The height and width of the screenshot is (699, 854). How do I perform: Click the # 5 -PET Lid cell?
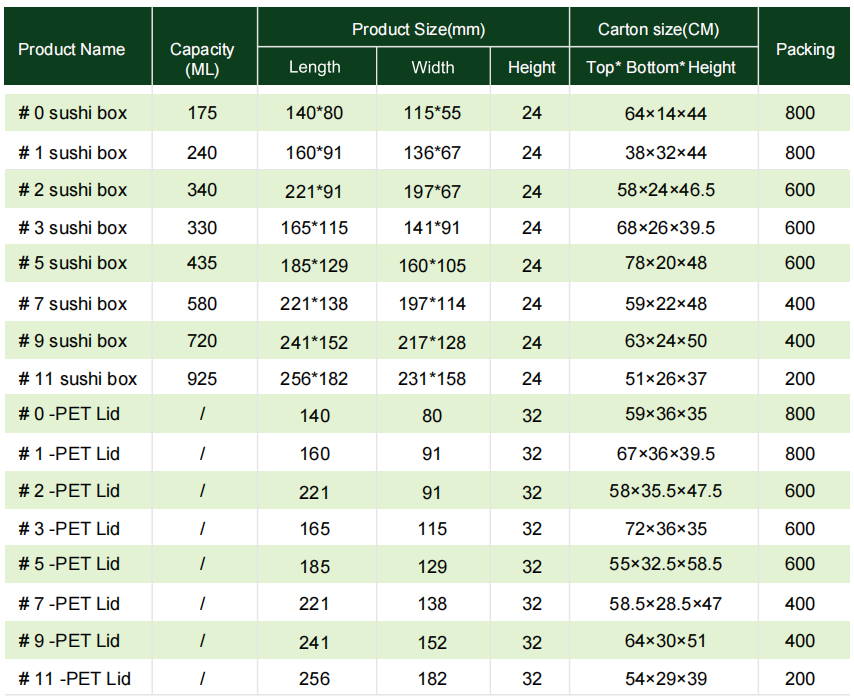tap(69, 565)
